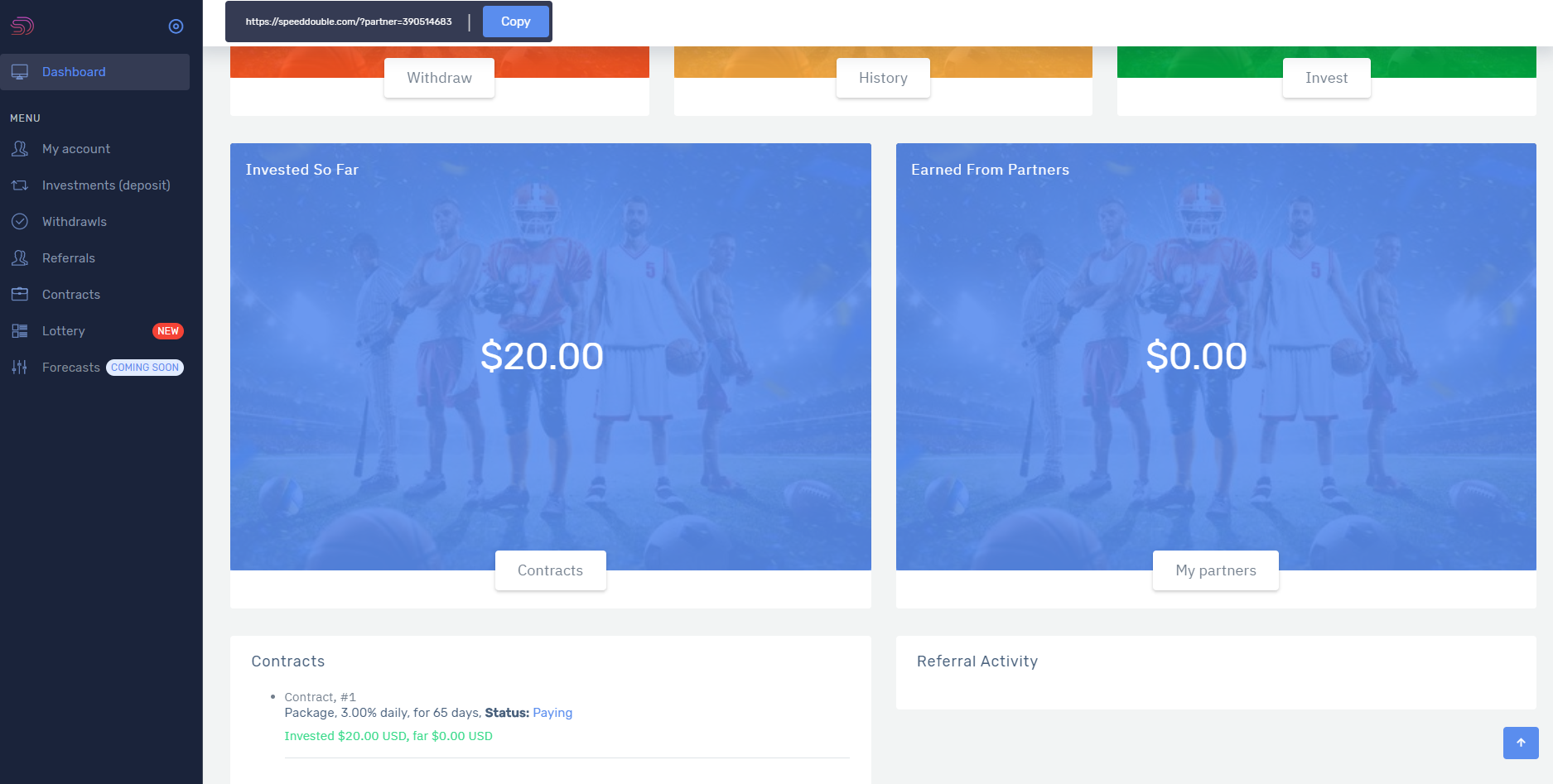Viewport: 1553px width, 784px height.
Task: Click the My account person icon
Action: point(20,149)
